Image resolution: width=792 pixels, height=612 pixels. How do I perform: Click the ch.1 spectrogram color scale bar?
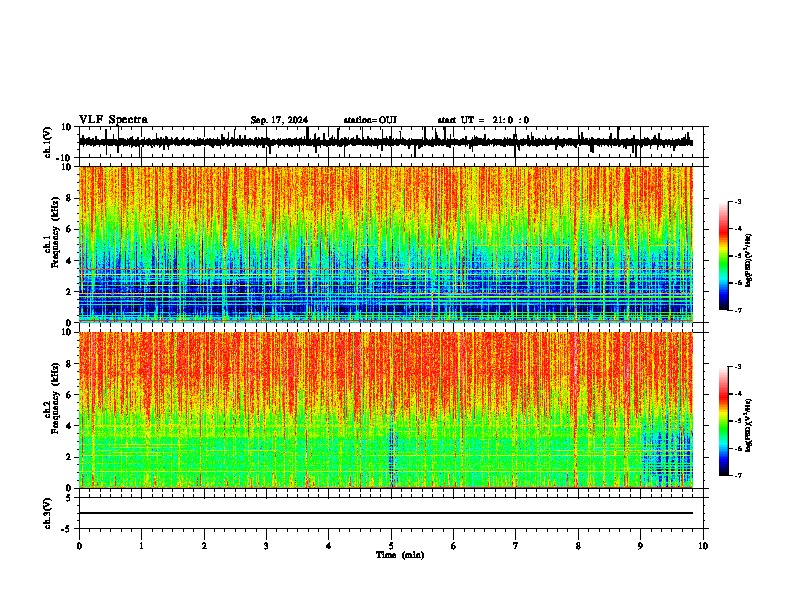724,256
